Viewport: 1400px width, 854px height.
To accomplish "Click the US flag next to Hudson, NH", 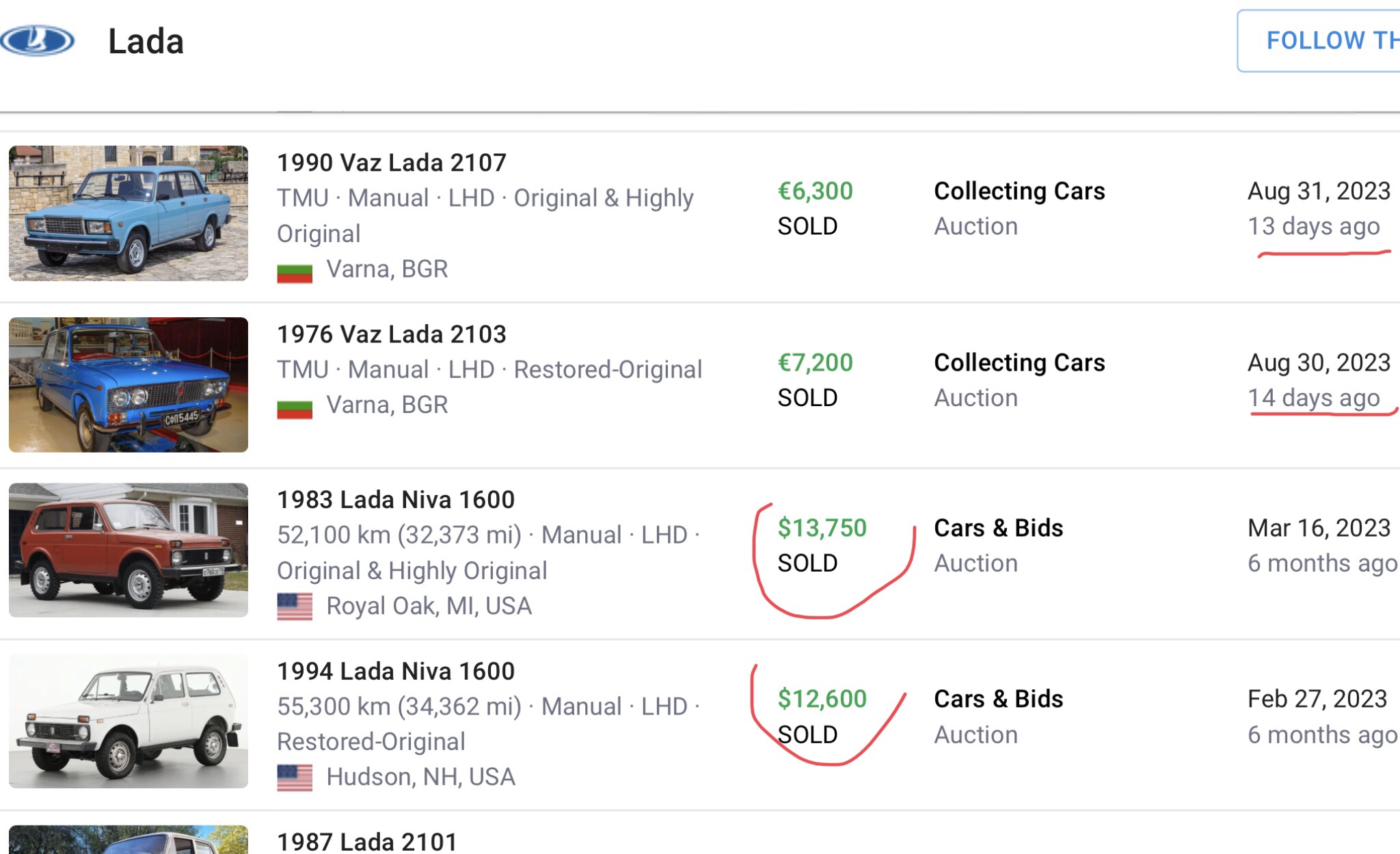I will 295,777.
